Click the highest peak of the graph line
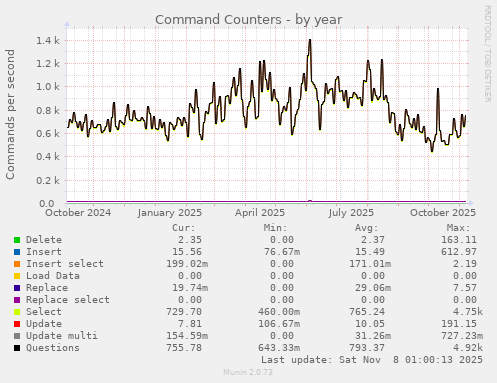The height and width of the screenshot is (383, 497). [310, 40]
